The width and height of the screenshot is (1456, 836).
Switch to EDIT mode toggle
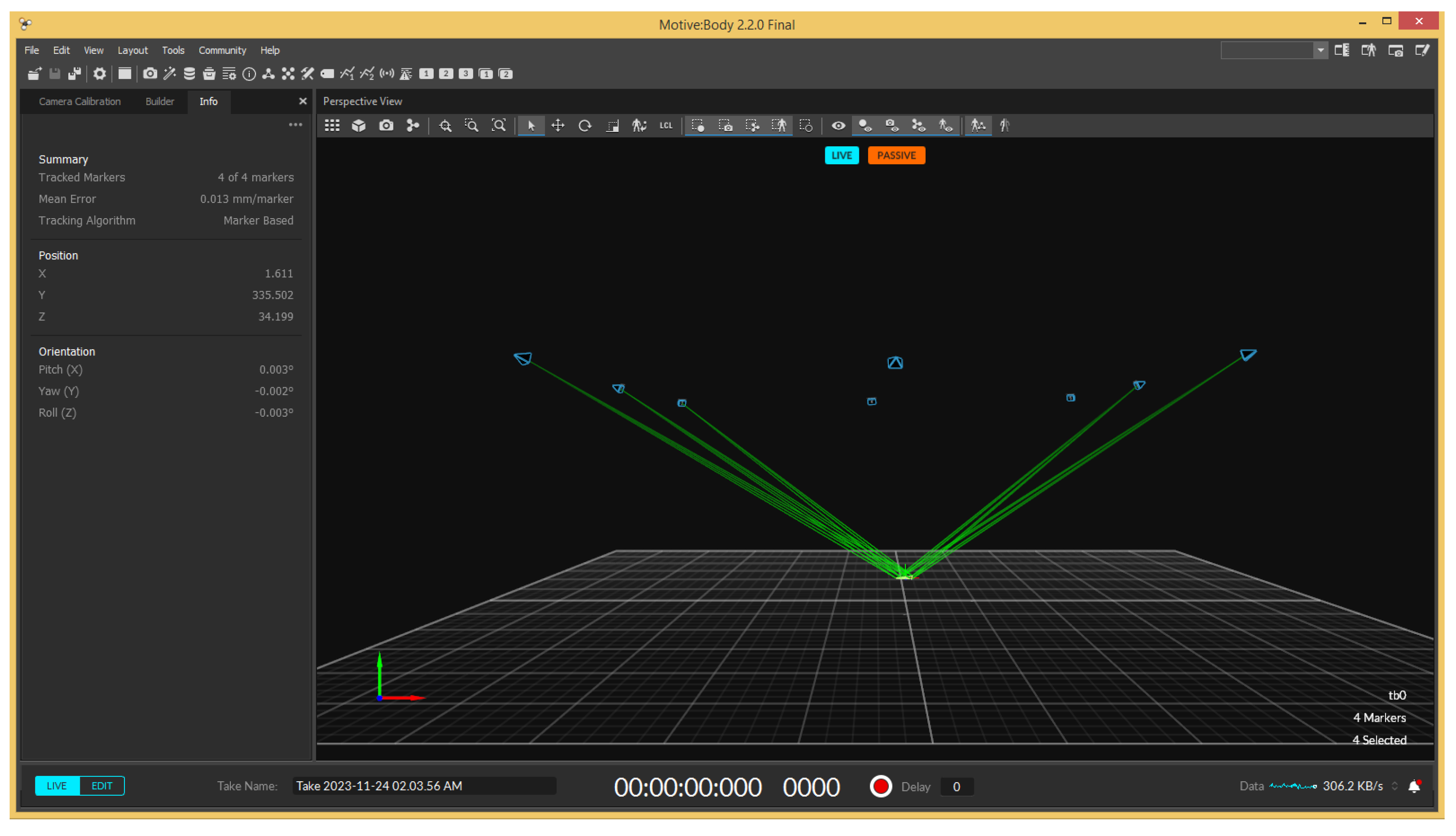[x=102, y=786]
